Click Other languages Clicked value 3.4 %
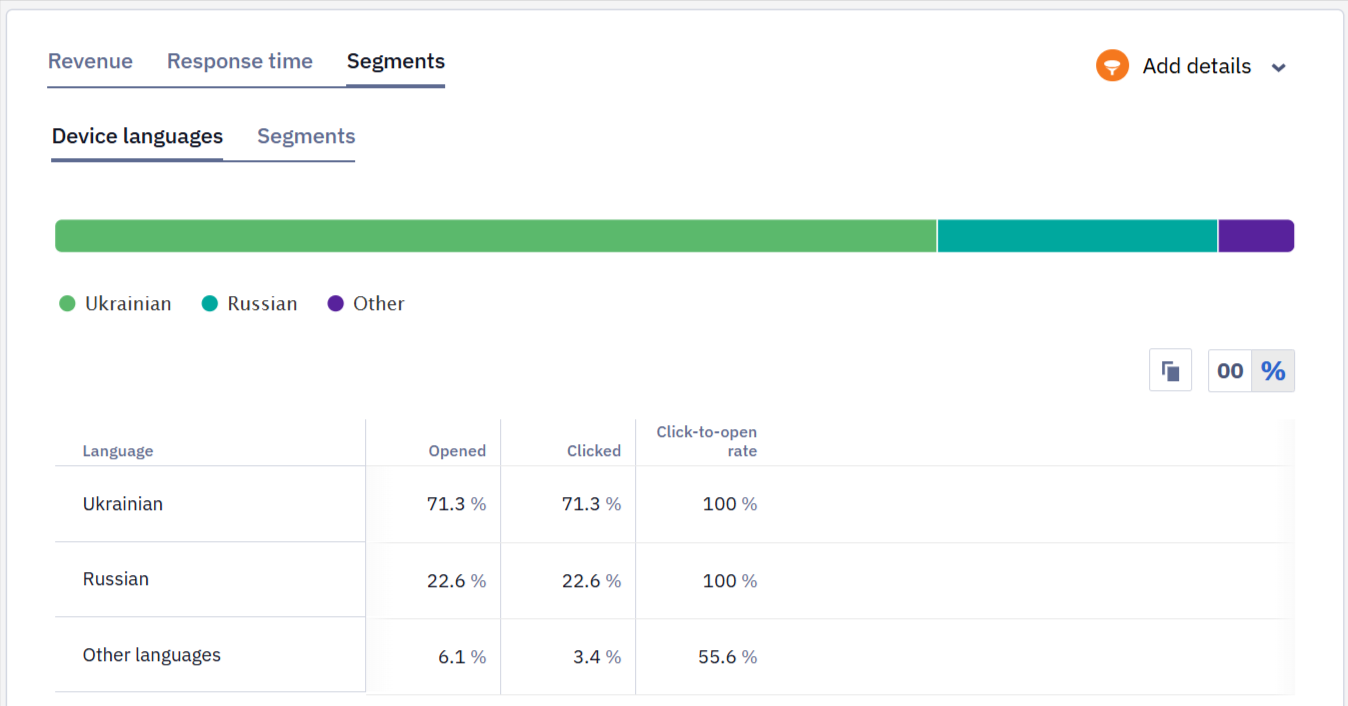 coord(597,657)
